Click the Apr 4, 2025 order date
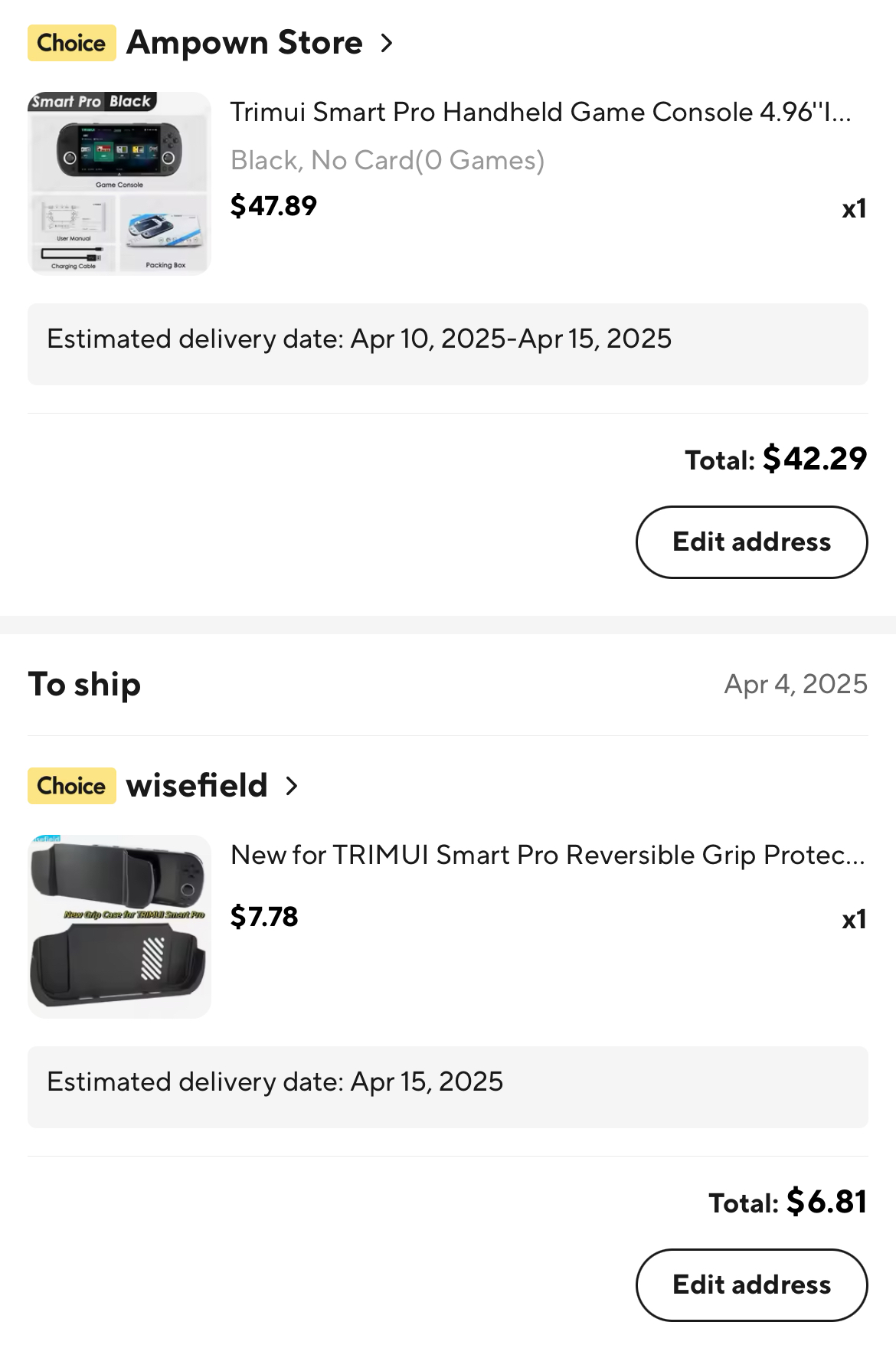This screenshot has width=896, height=1358. pos(796,684)
